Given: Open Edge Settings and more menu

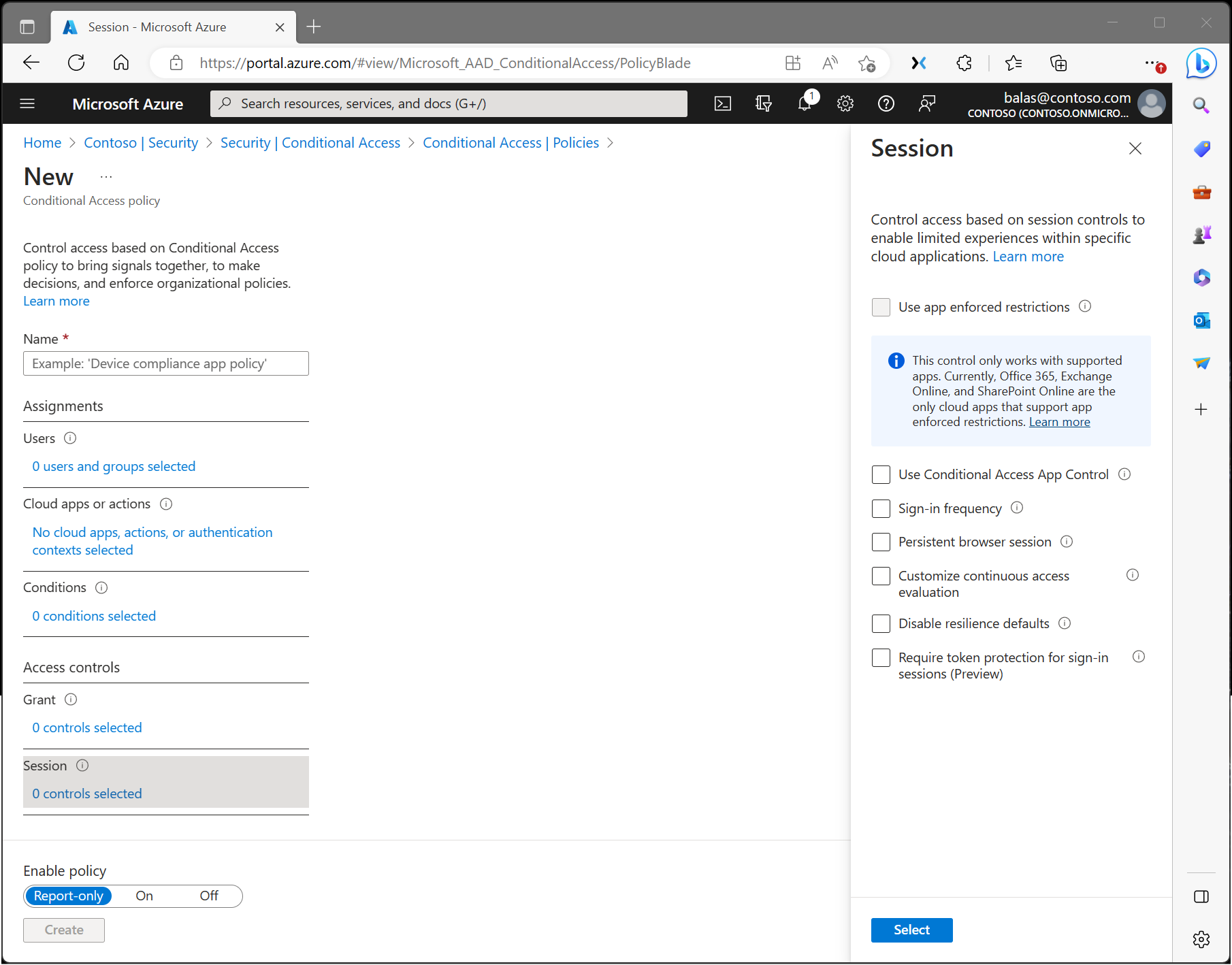Looking at the screenshot, I should (1152, 63).
